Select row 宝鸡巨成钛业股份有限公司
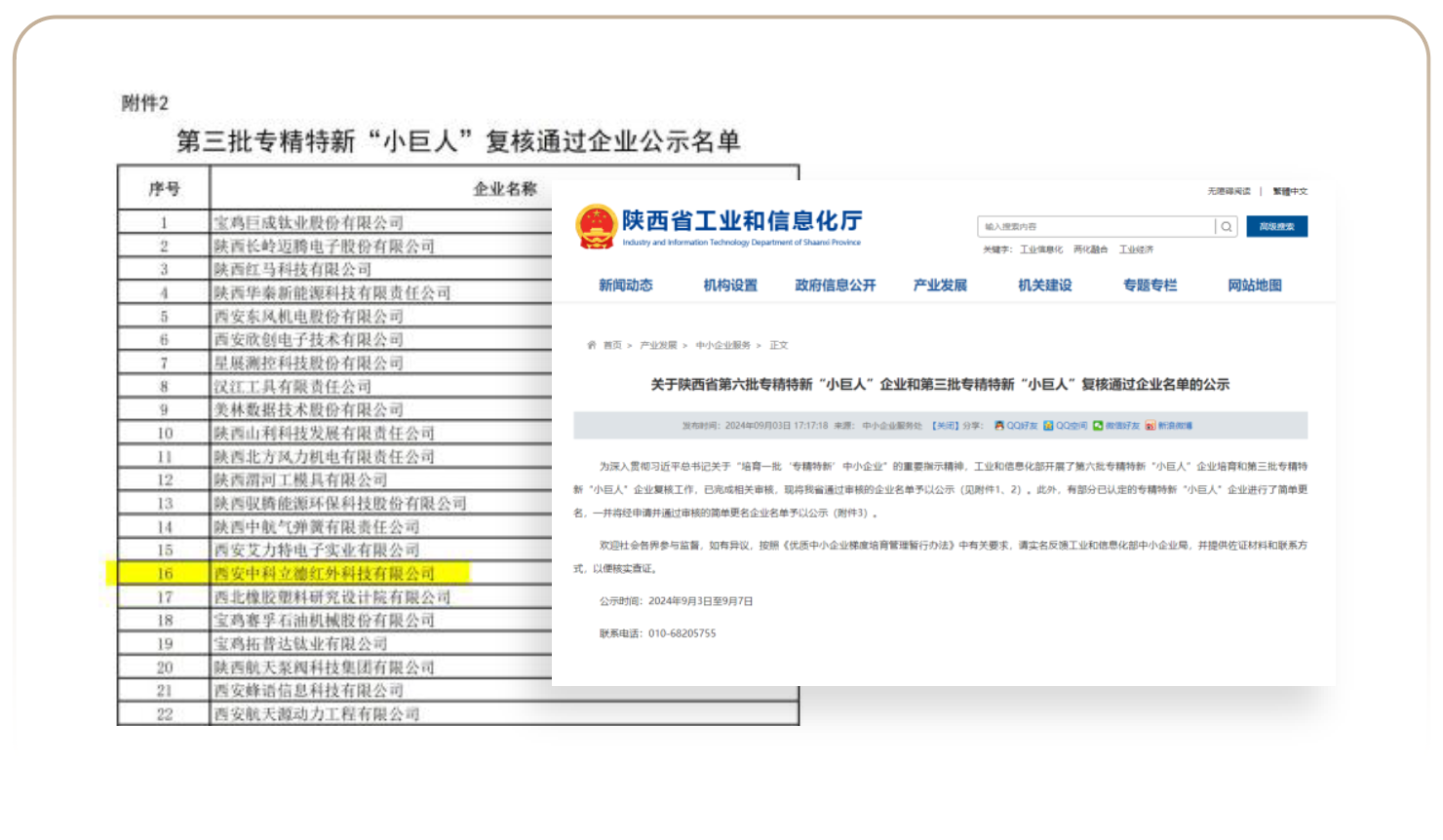Image resolution: width=1443 pixels, height=840 pixels. pyautogui.click(x=308, y=223)
